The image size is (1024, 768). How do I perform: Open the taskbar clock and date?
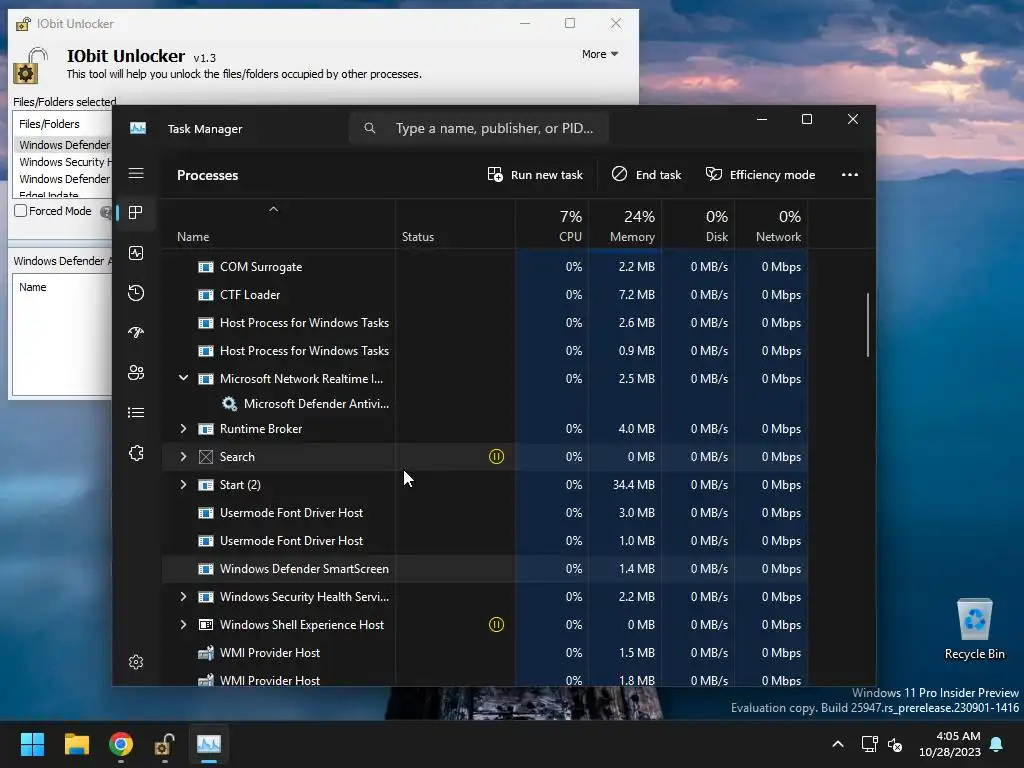tap(950, 744)
